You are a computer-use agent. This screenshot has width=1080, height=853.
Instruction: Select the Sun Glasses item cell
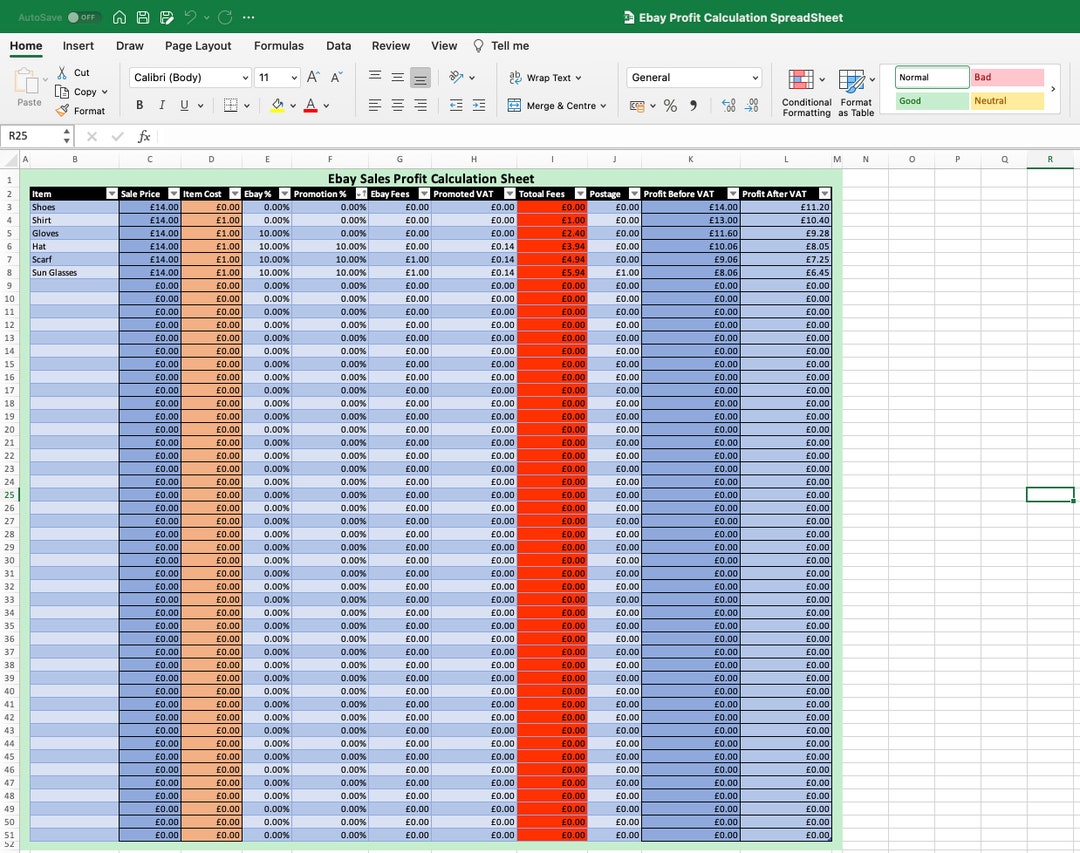pyautogui.click(x=74, y=272)
